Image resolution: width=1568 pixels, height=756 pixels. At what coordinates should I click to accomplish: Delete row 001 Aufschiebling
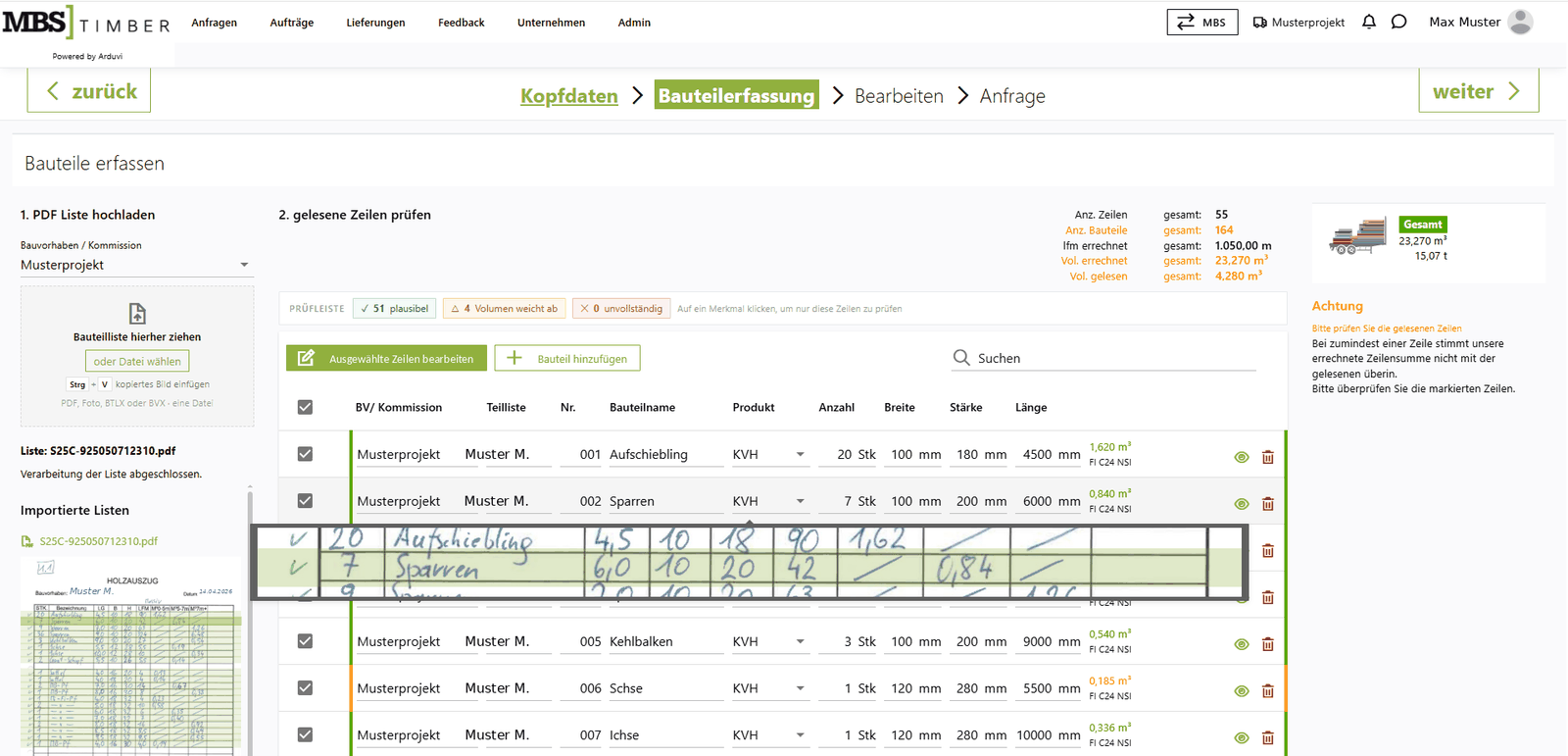pyautogui.click(x=1268, y=457)
